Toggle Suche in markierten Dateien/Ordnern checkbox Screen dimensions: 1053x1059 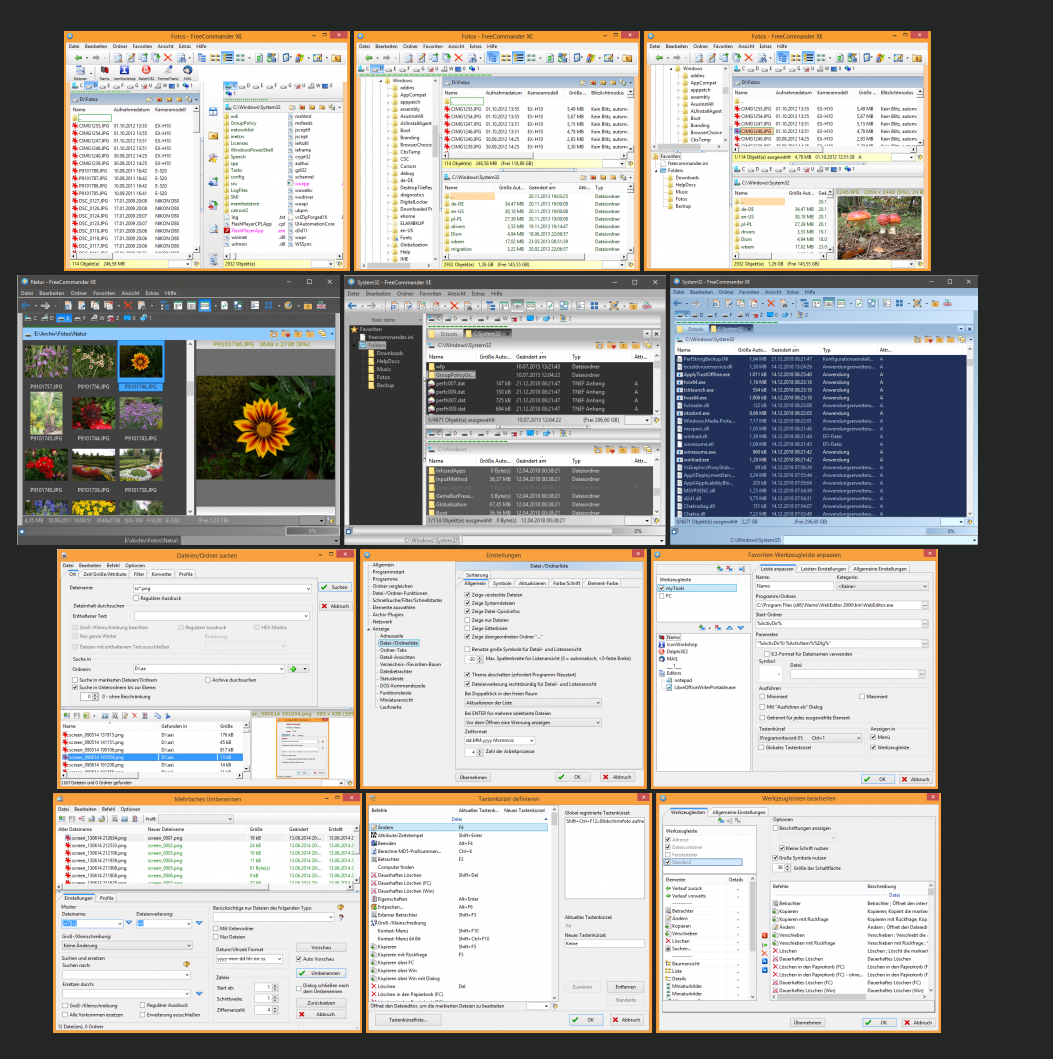tap(75, 680)
